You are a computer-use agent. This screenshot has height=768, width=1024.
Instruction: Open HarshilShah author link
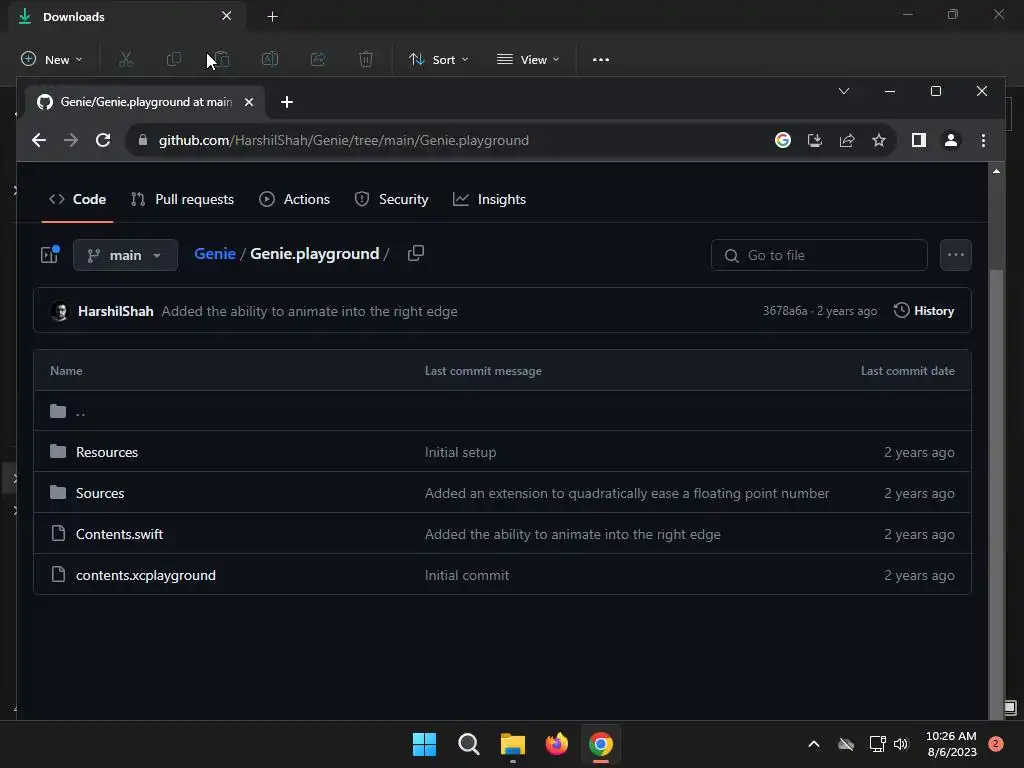tap(116, 311)
